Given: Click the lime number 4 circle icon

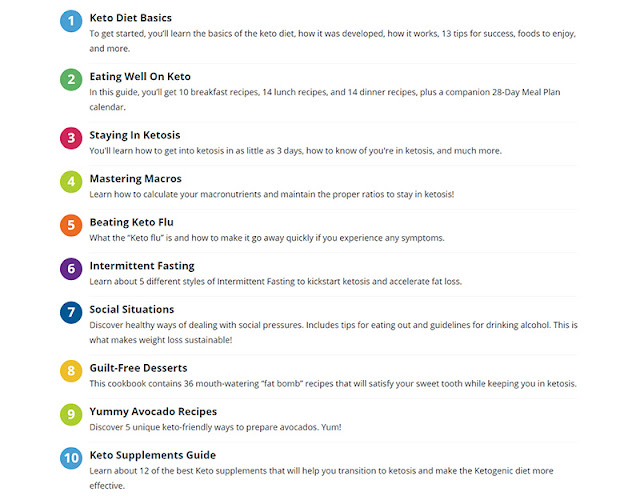Looking at the screenshot, I should click(x=70, y=182).
